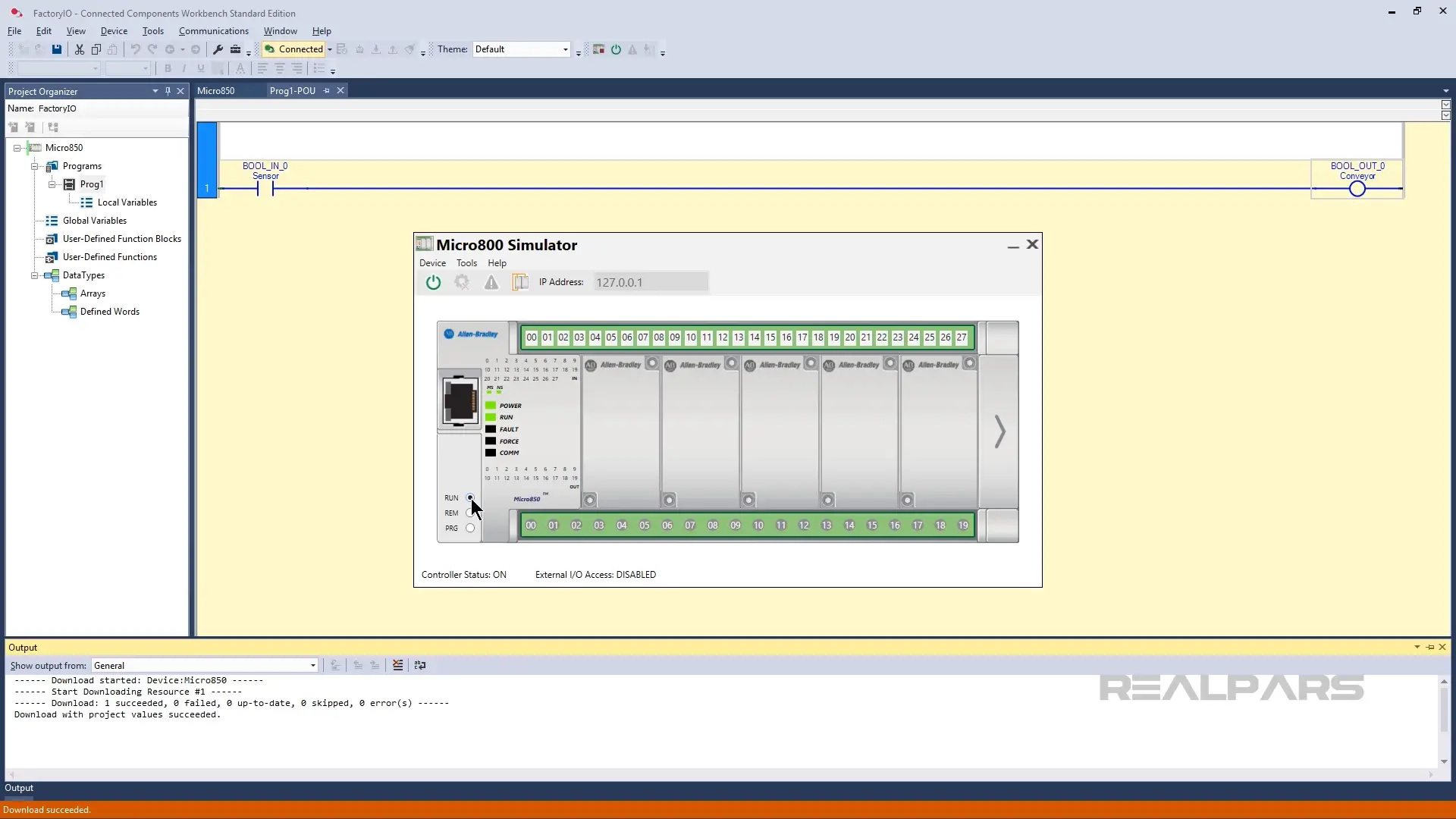The image size is (1456, 819).
Task: Select the REM mode radio button
Action: [470, 513]
